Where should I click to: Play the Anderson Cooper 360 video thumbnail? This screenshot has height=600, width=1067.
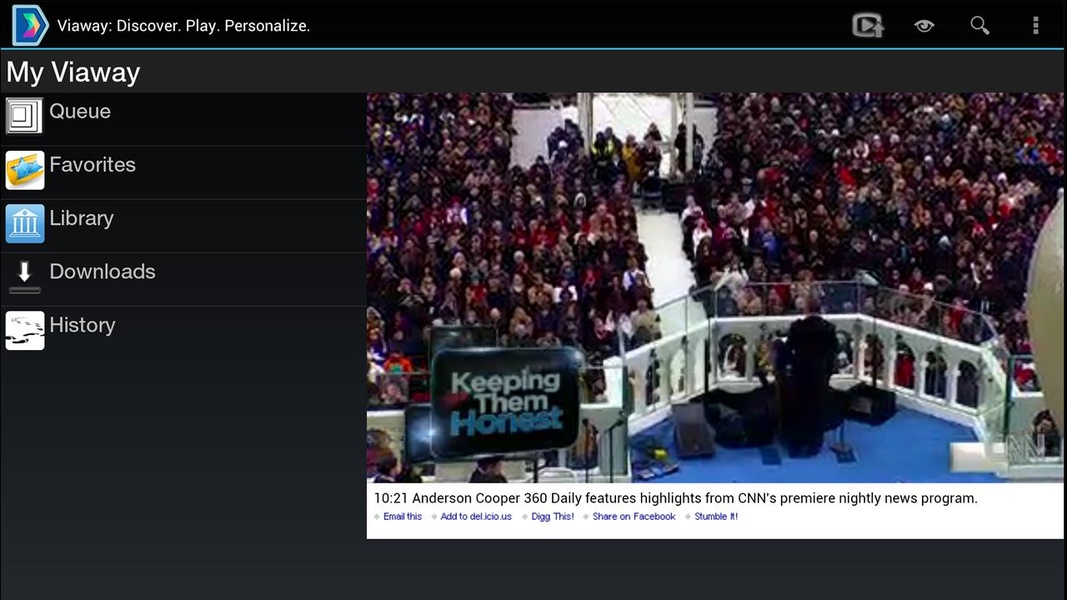click(x=715, y=288)
